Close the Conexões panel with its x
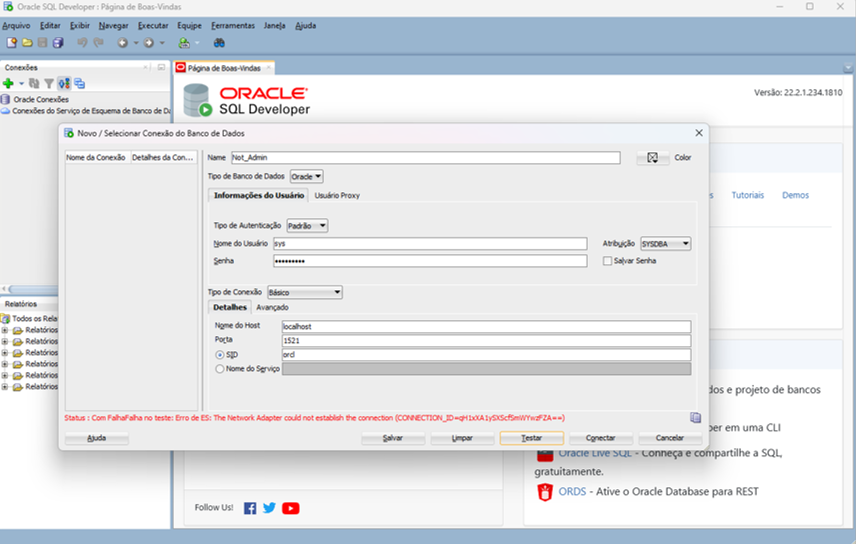 (x=145, y=67)
